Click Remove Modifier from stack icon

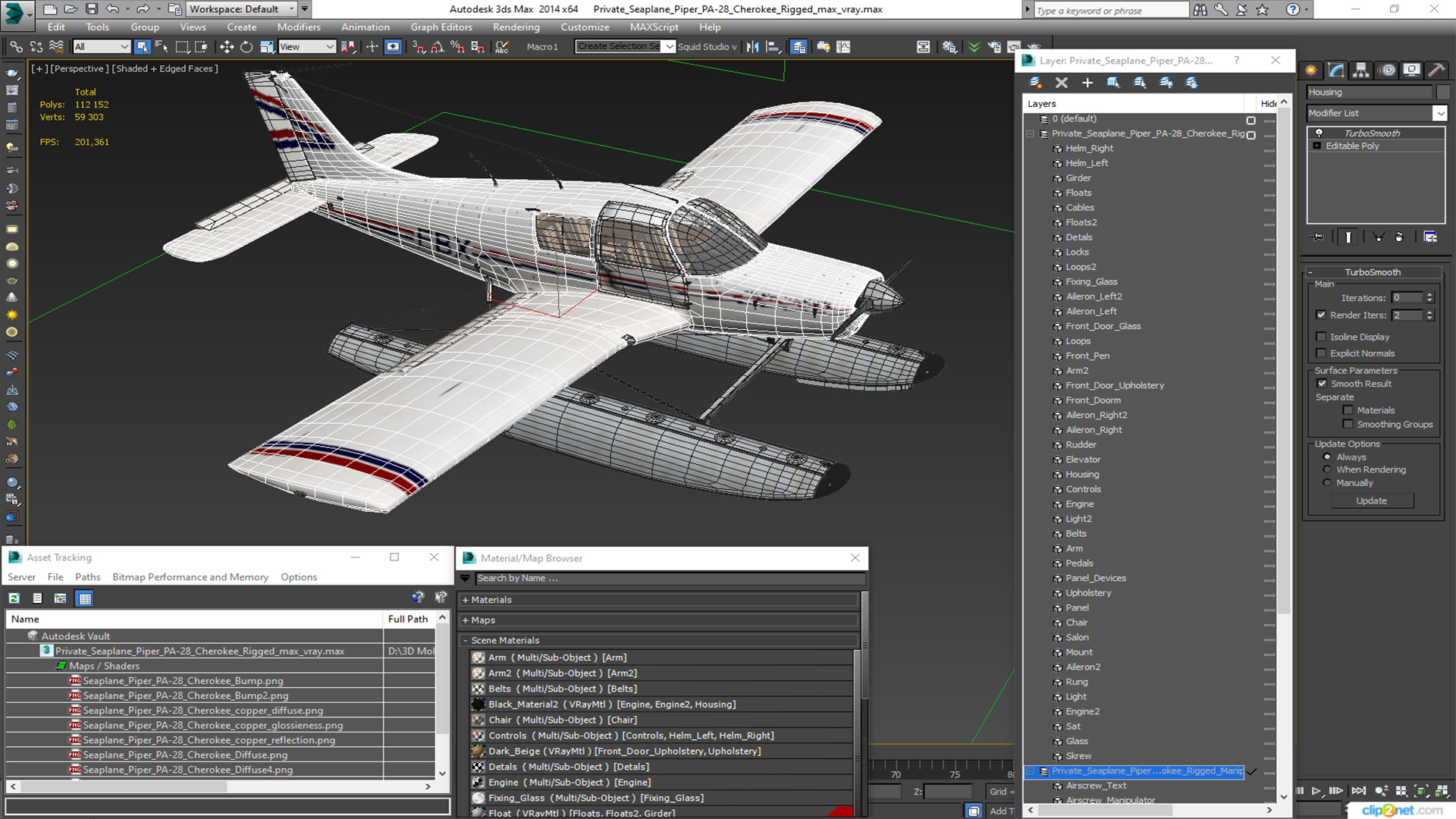1399,237
